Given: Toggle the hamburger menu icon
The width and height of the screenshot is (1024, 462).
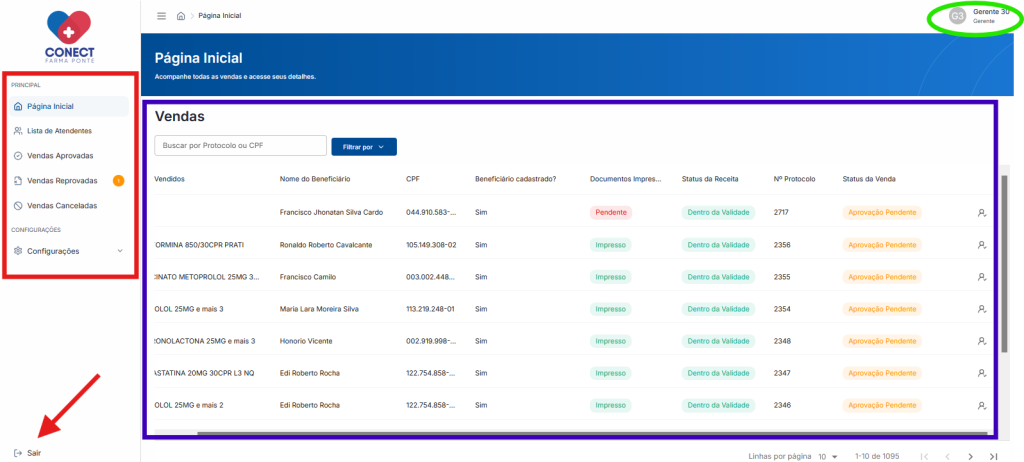Looking at the screenshot, I should [161, 16].
